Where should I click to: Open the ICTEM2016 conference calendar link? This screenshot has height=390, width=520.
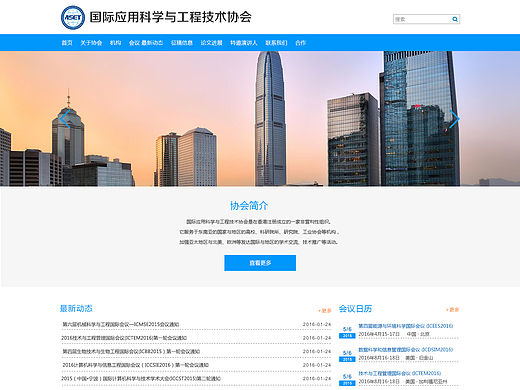(400, 373)
